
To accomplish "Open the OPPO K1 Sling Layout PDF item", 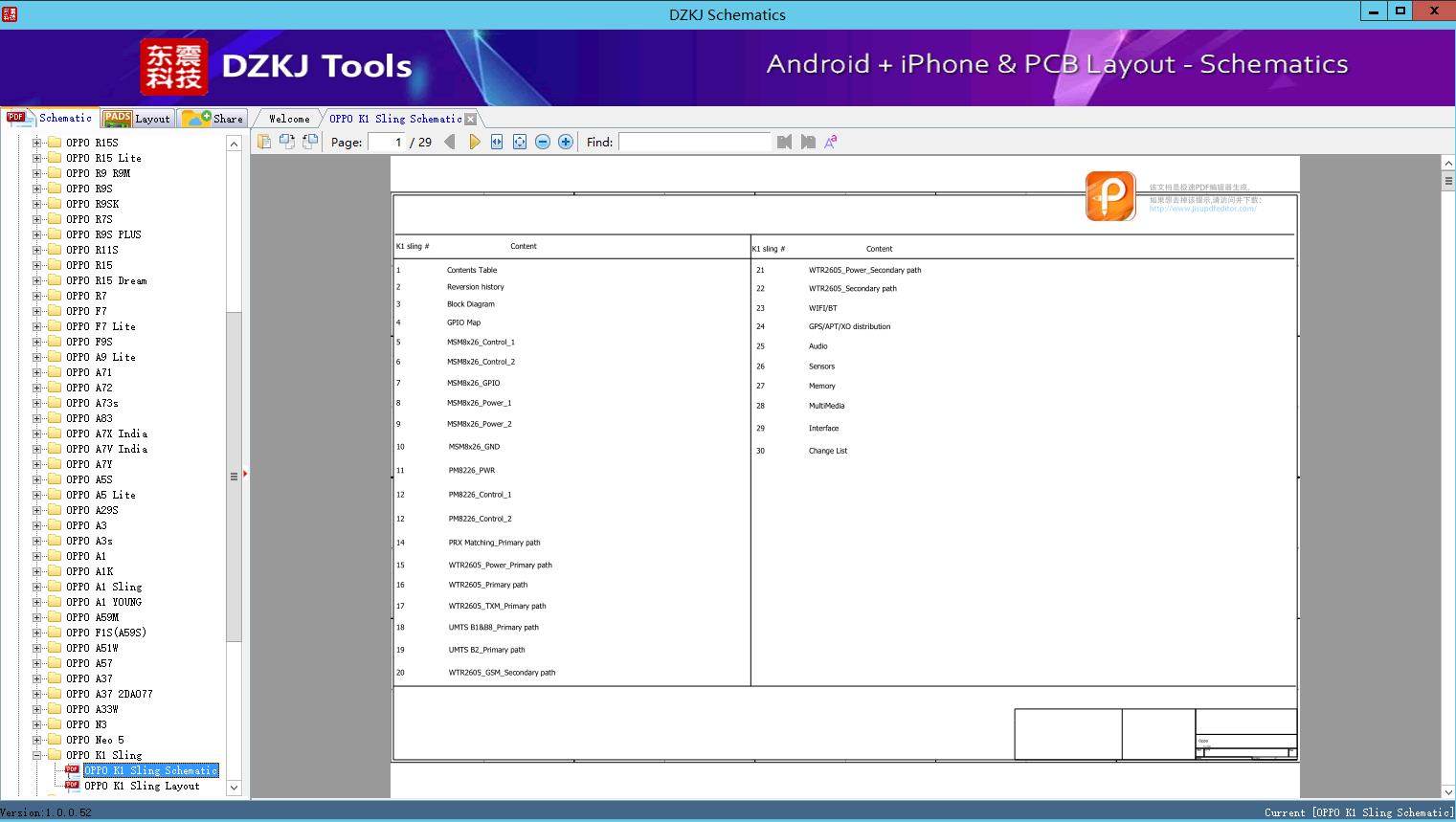I will pyautogui.click(x=142, y=786).
